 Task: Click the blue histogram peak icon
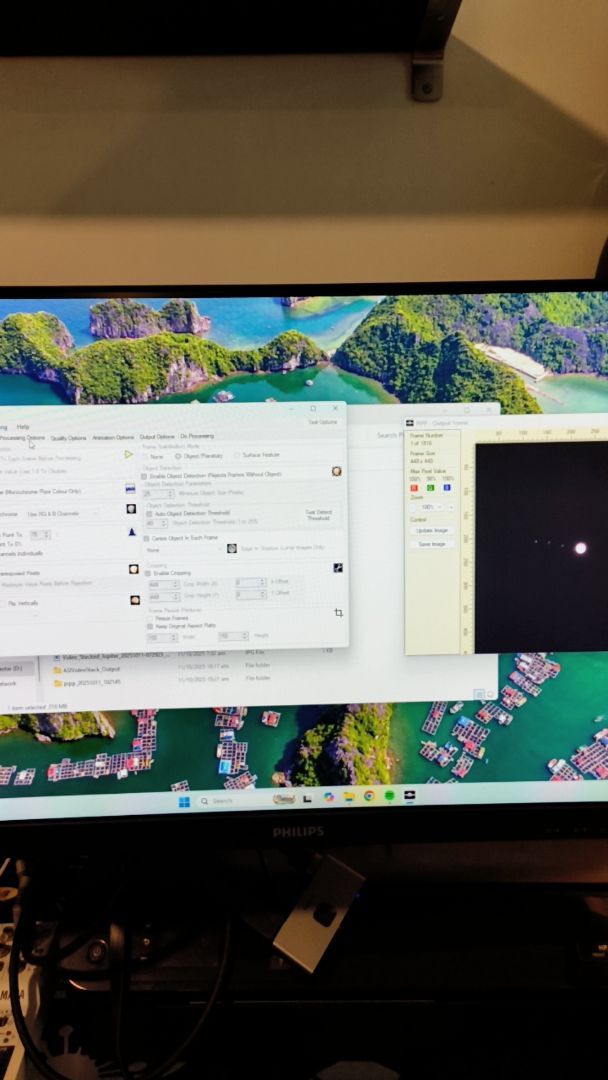click(132, 532)
